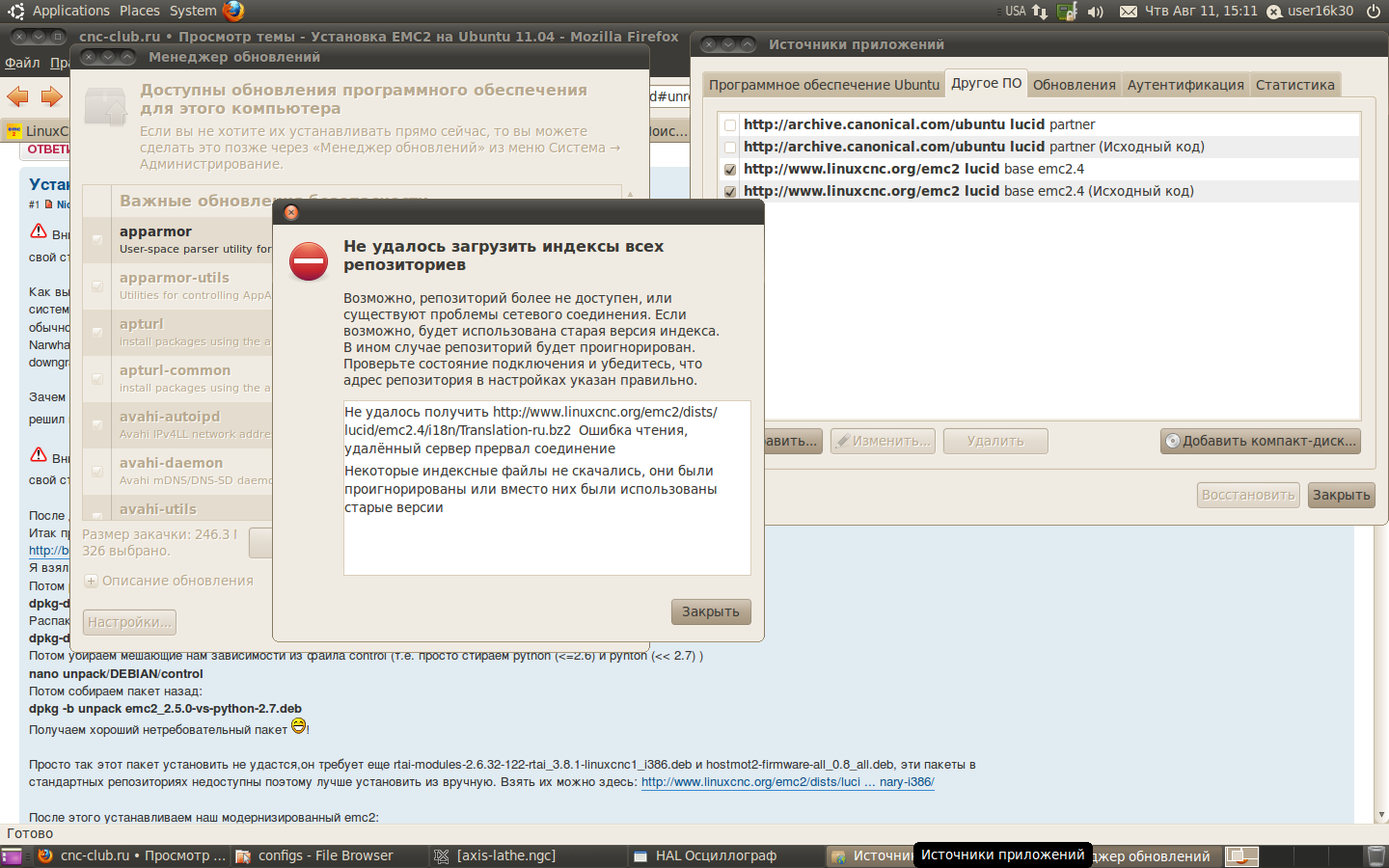
Task: Switch to Программное обеспечение Ubuntu tab
Action: tap(824, 85)
